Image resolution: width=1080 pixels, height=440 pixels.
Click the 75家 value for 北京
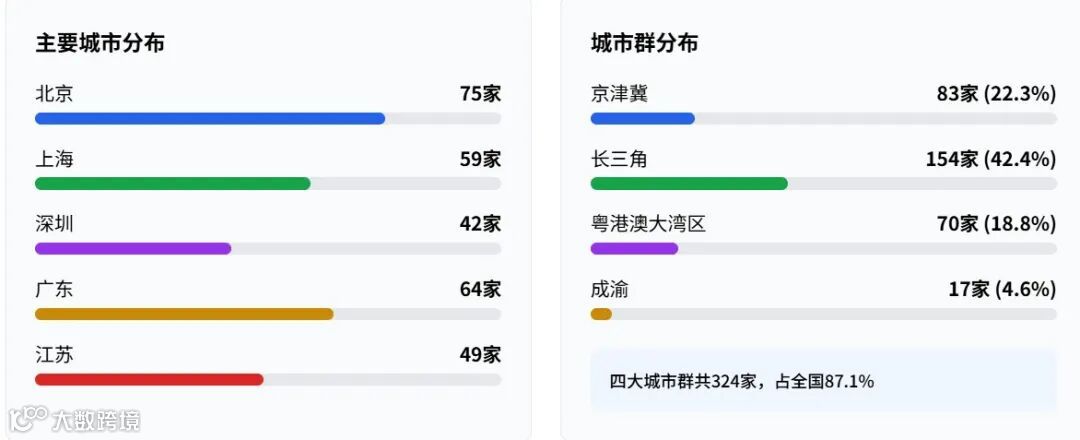click(x=480, y=94)
